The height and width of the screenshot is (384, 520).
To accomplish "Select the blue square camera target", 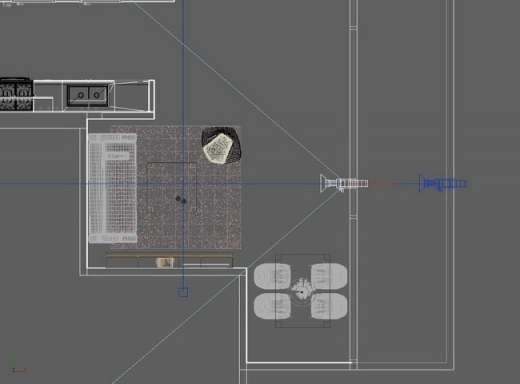I will [183, 292].
